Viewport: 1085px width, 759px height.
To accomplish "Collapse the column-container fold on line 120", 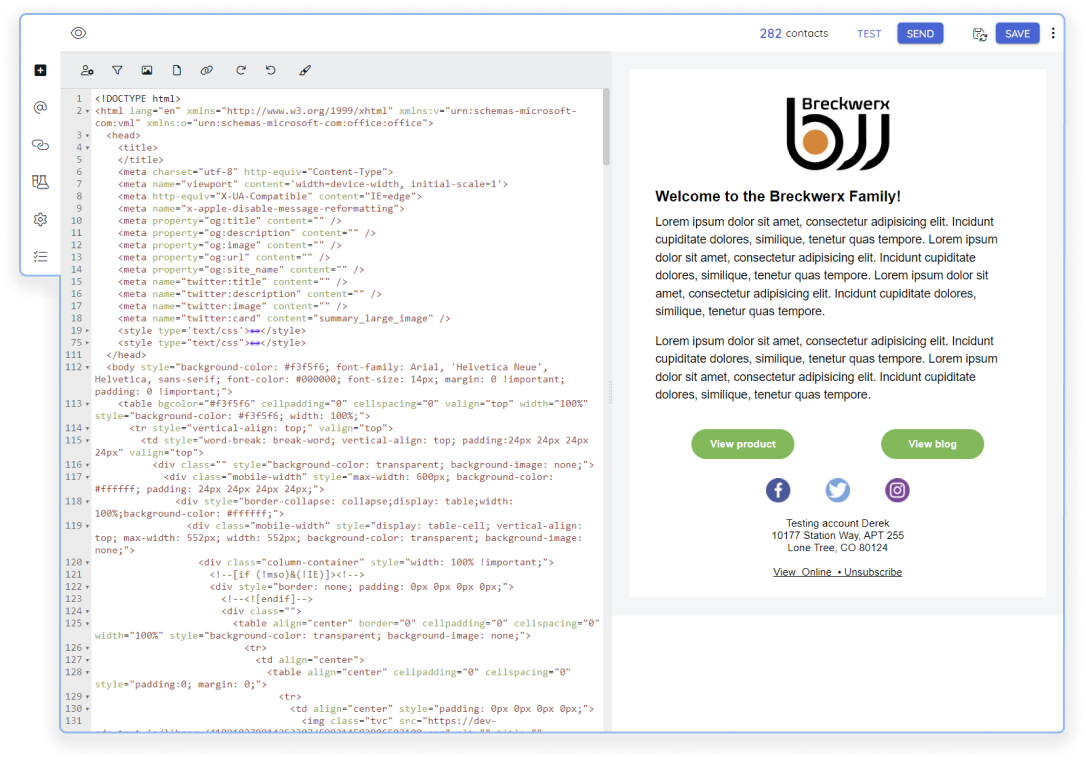I will click(87, 563).
